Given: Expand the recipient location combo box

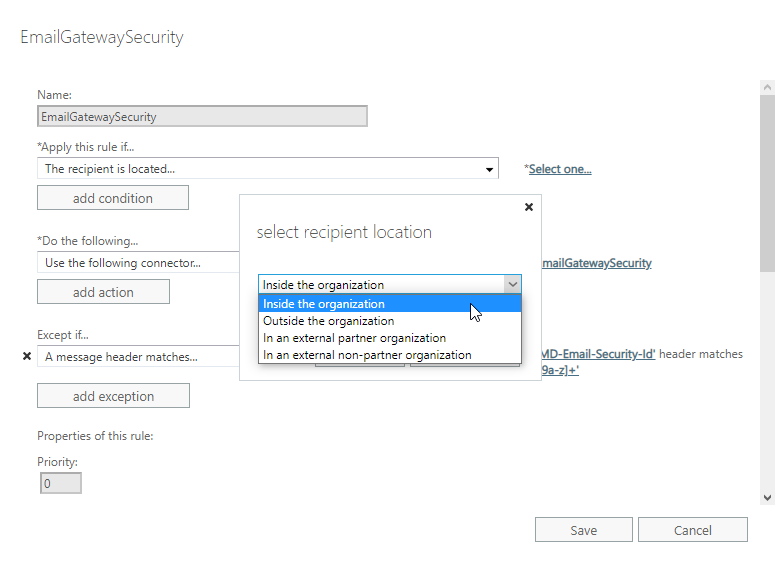Looking at the screenshot, I should click(x=512, y=285).
